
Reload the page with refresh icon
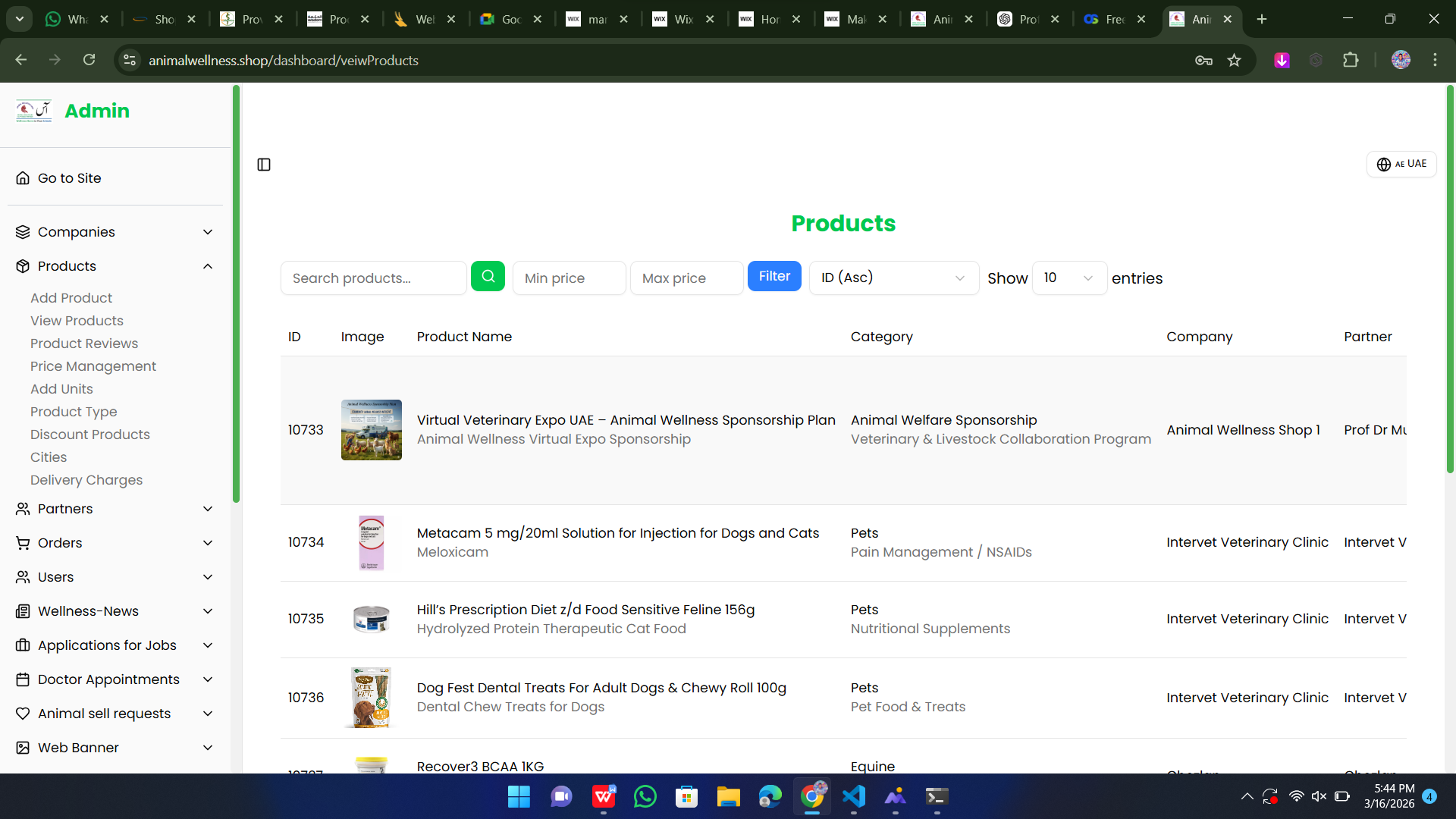(x=89, y=60)
